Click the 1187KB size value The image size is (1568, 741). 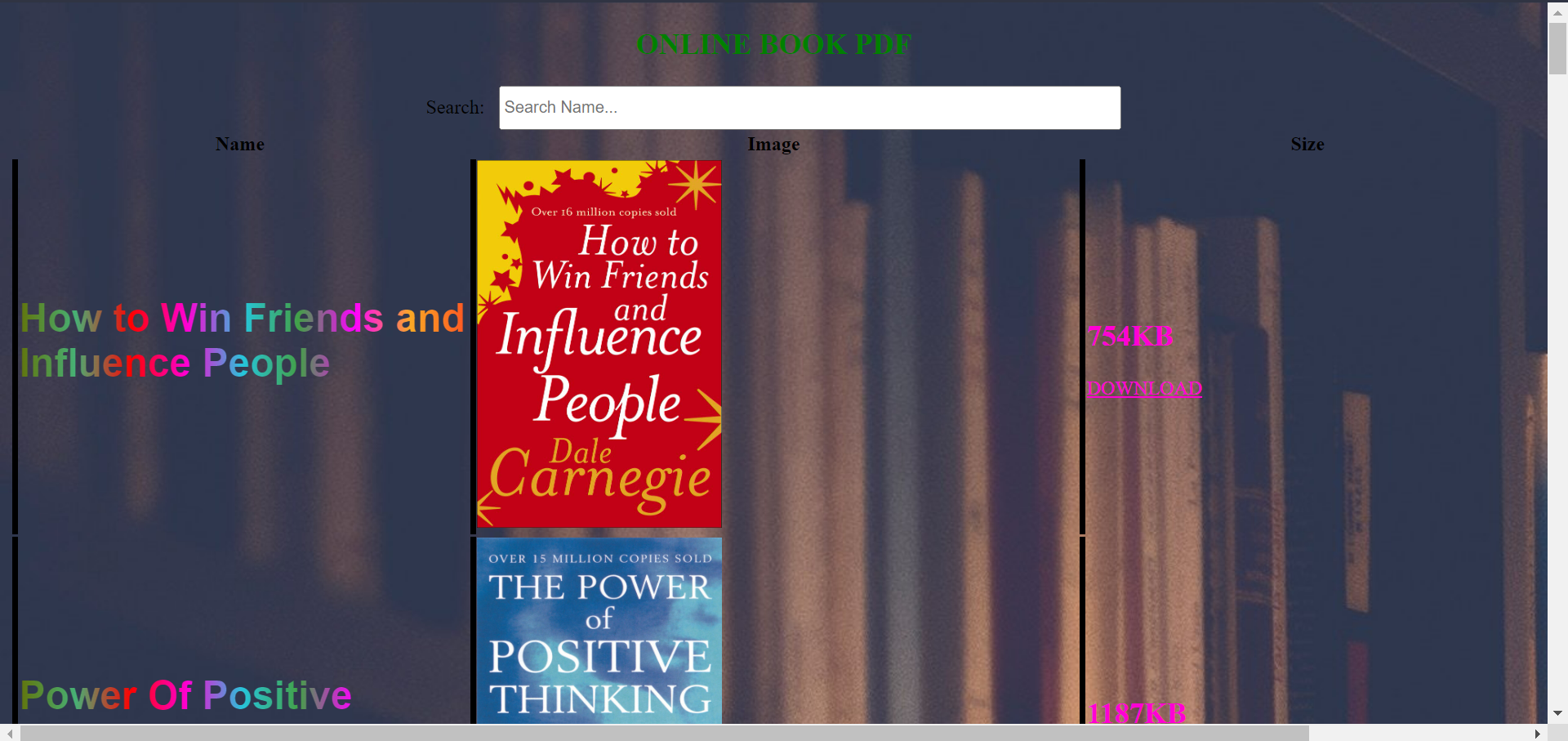click(1137, 713)
